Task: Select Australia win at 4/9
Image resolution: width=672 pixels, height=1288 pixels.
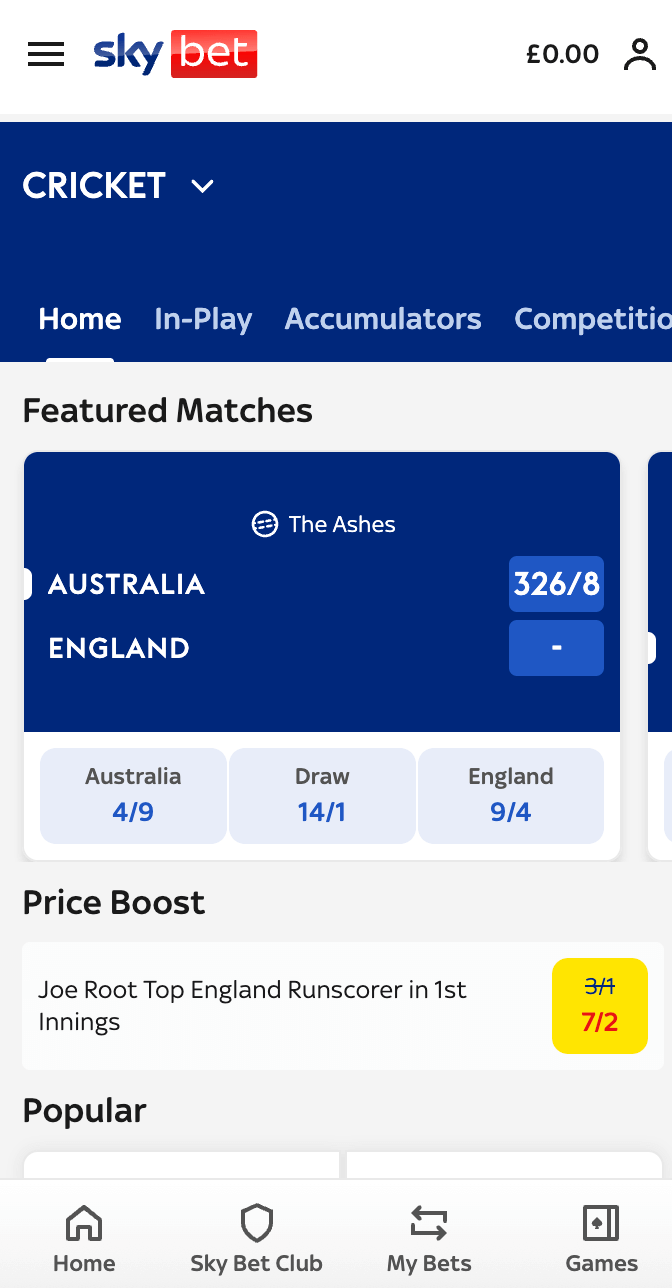Action: click(133, 795)
